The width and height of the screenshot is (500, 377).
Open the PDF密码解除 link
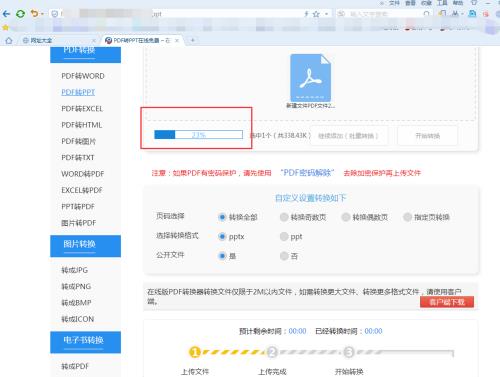(307, 173)
